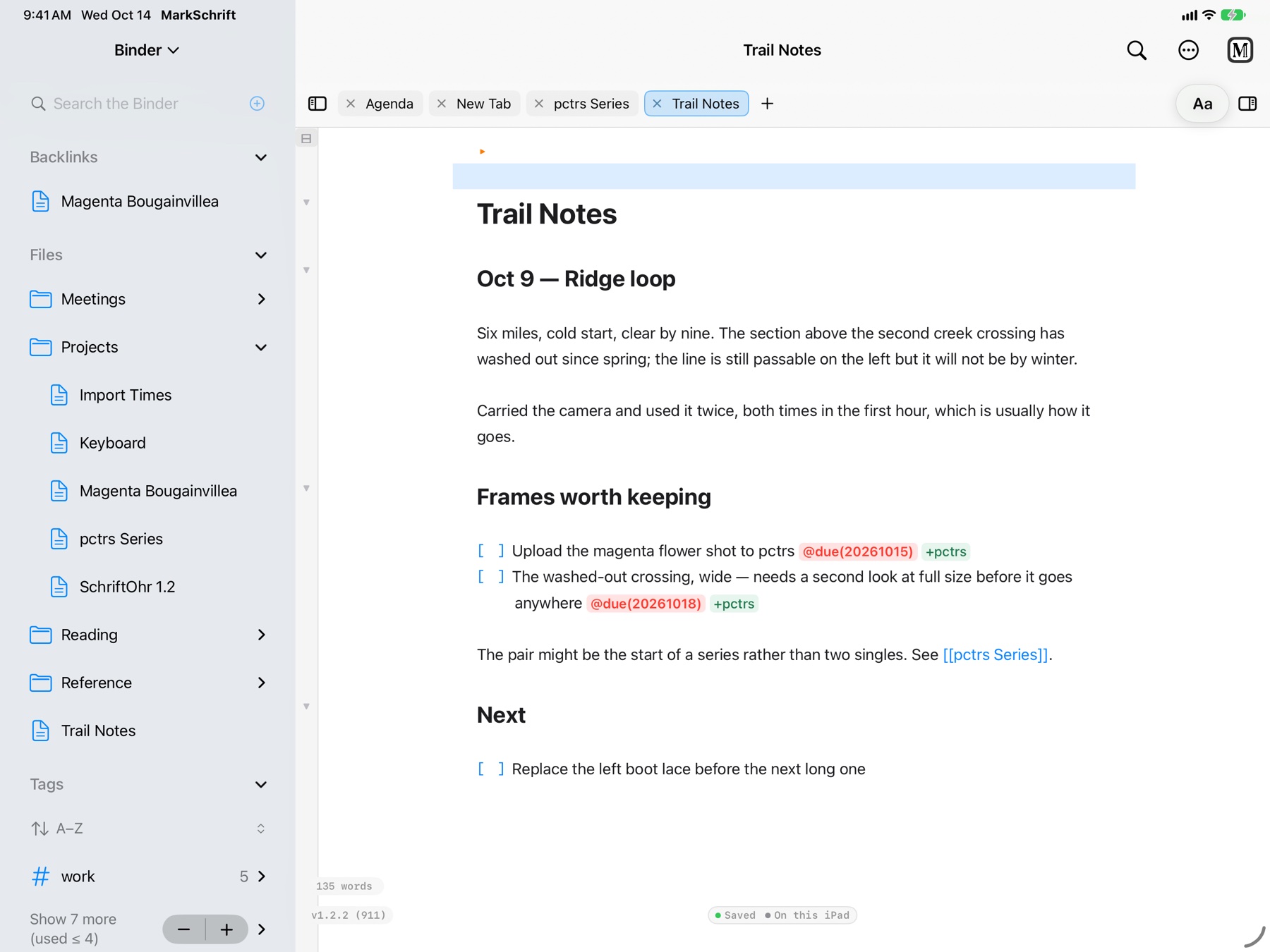This screenshot has width=1270, height=952.
Task: Collapse the Backlinks section
Action: point(261,157)
